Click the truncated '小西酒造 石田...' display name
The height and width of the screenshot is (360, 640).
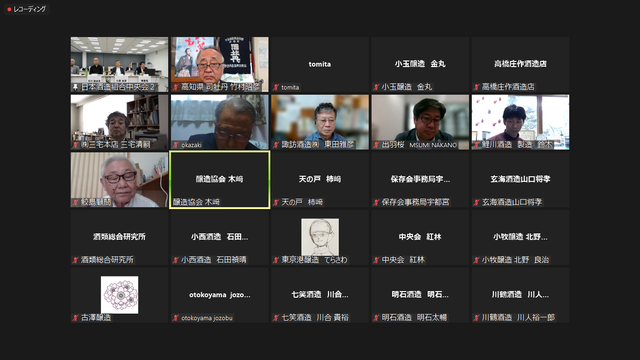(x=220, y=236)
